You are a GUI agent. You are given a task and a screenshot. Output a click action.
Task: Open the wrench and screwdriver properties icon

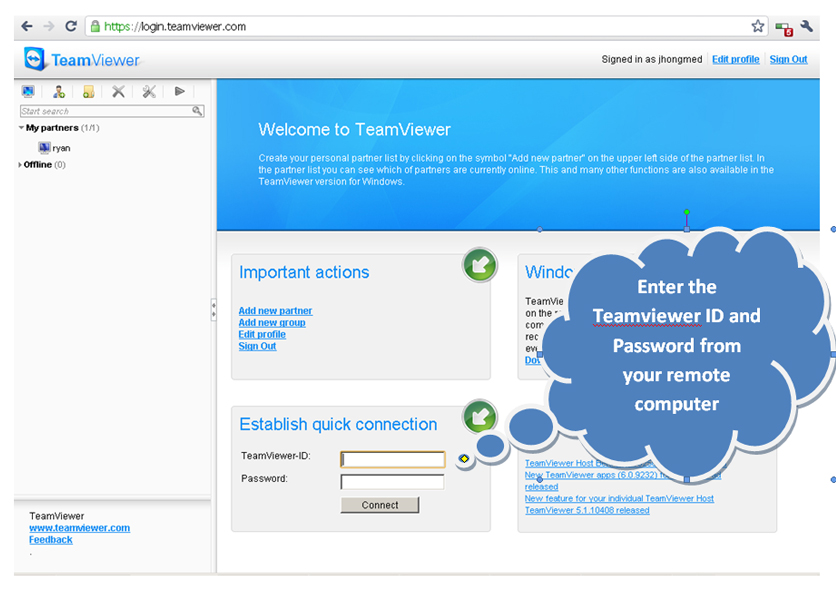148,91
